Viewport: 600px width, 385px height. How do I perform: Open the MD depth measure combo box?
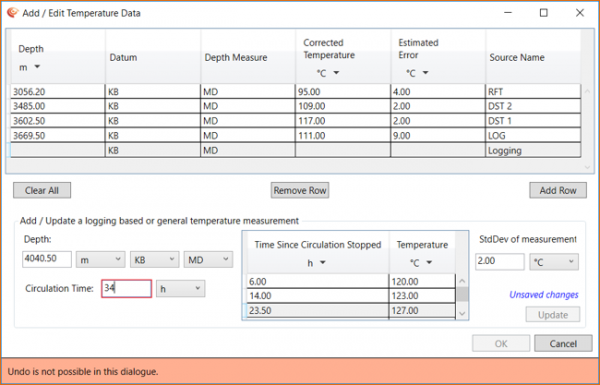click(x=208, y=260)
